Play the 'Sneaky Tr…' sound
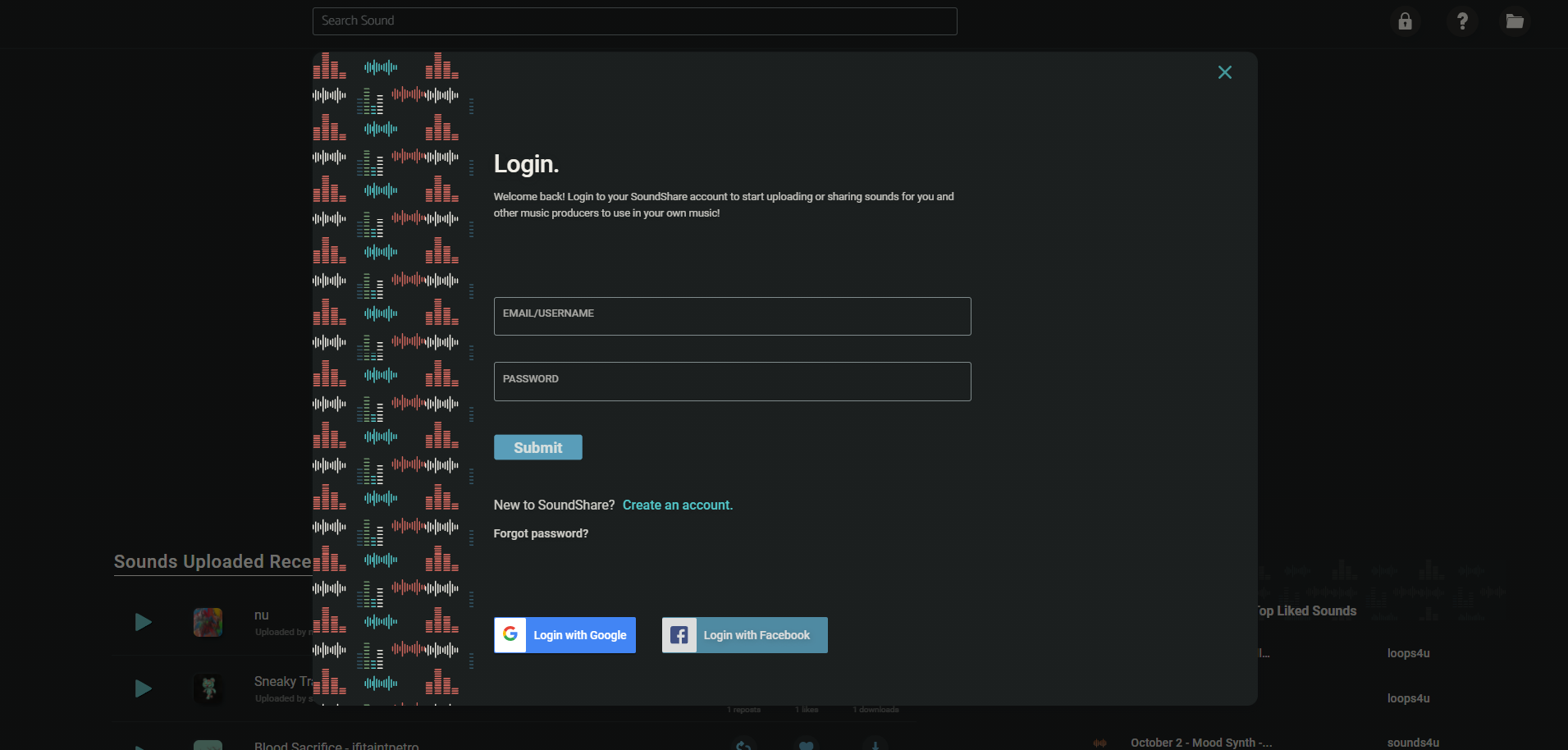Screen dimensions: 1568x750 pos(143,688)
